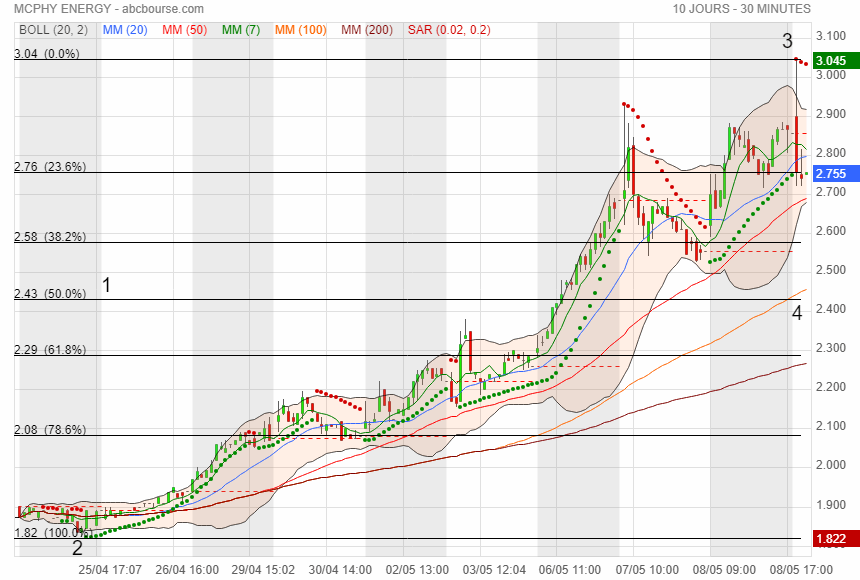Click the 06/05 11:00 time axis label
Image resolution: width=860 pixels, height=580 pixels.
pos(570,570)
